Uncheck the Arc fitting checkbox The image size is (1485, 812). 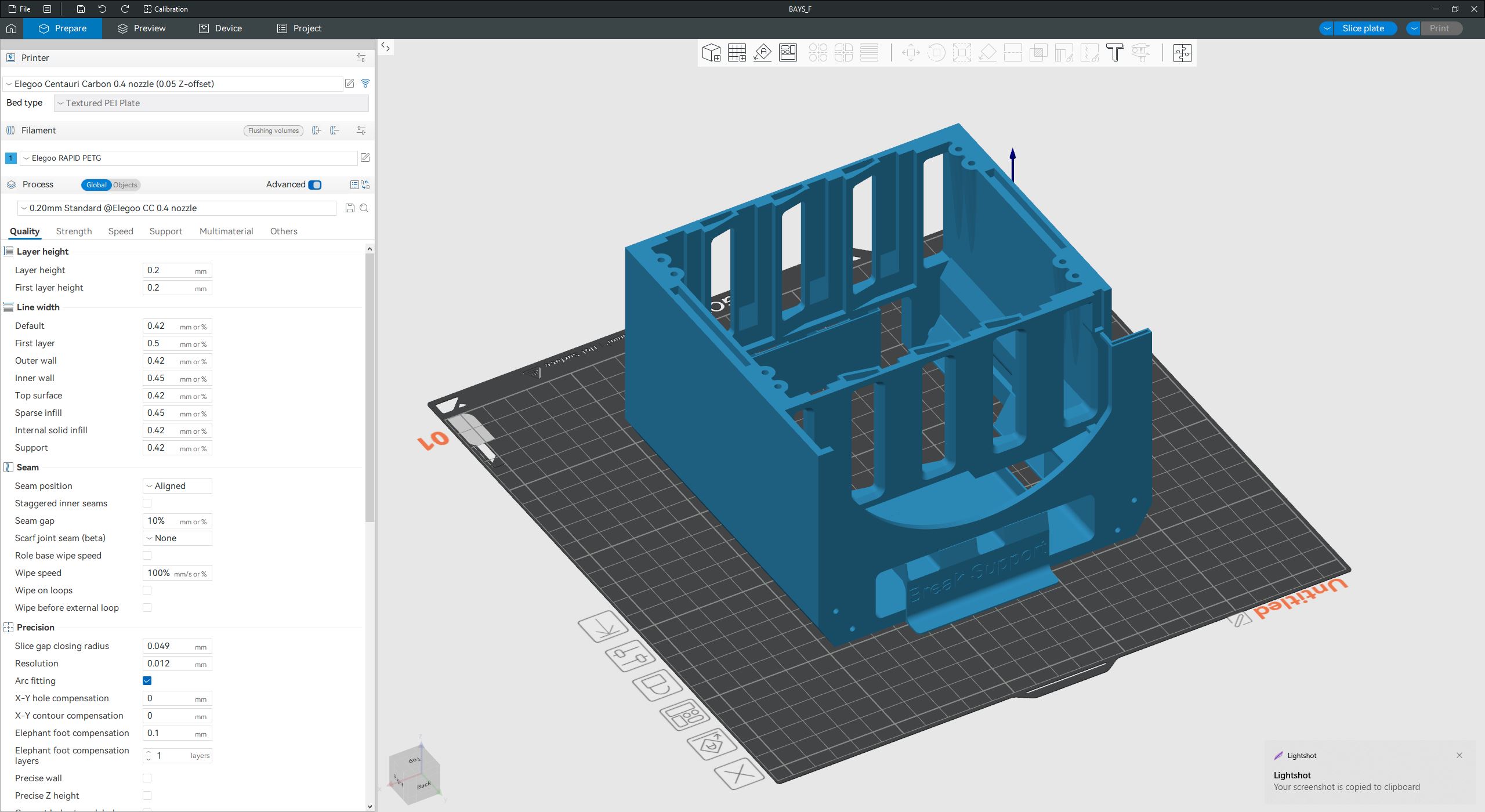147,681
